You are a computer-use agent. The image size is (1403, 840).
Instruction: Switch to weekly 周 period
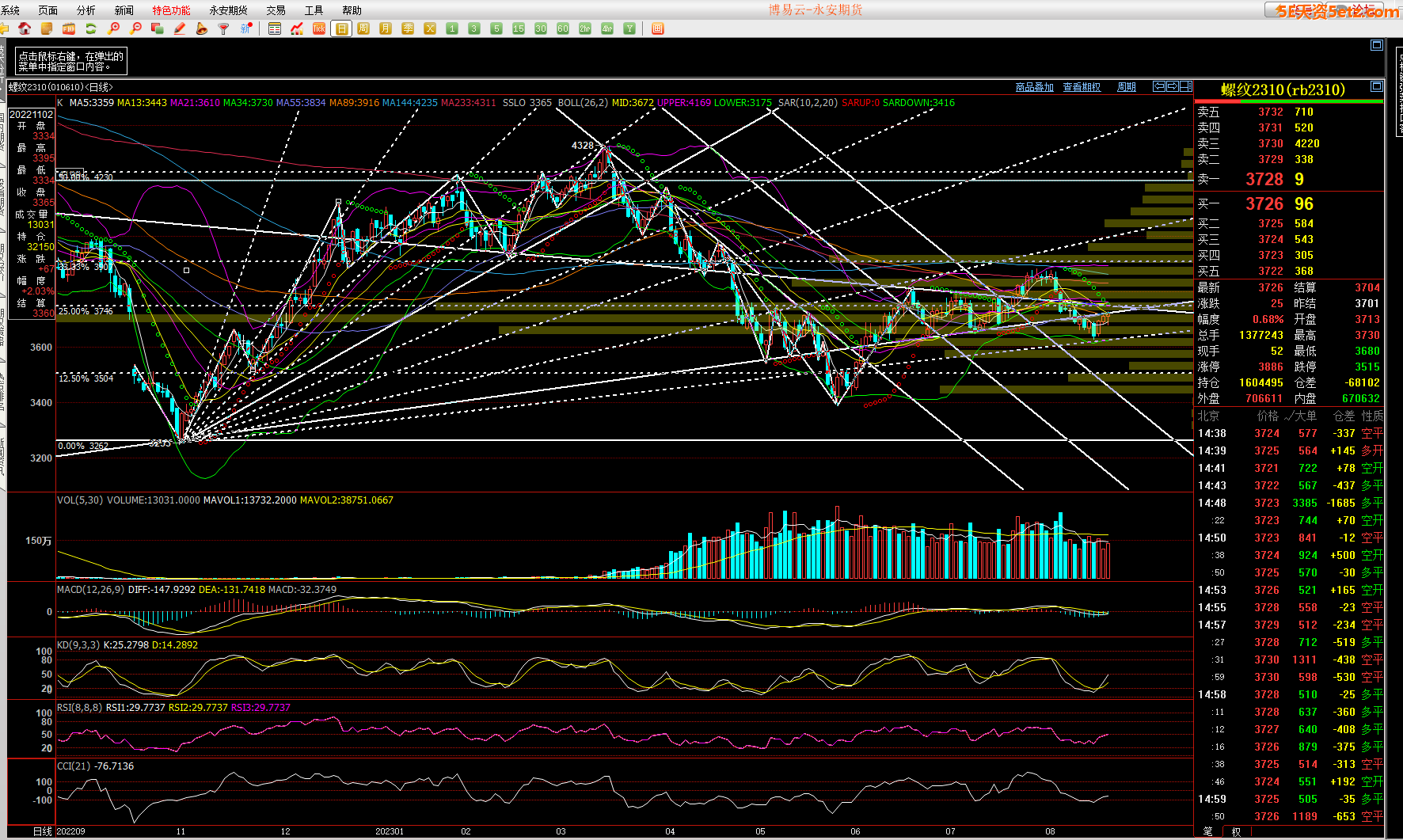pos(363,29)
